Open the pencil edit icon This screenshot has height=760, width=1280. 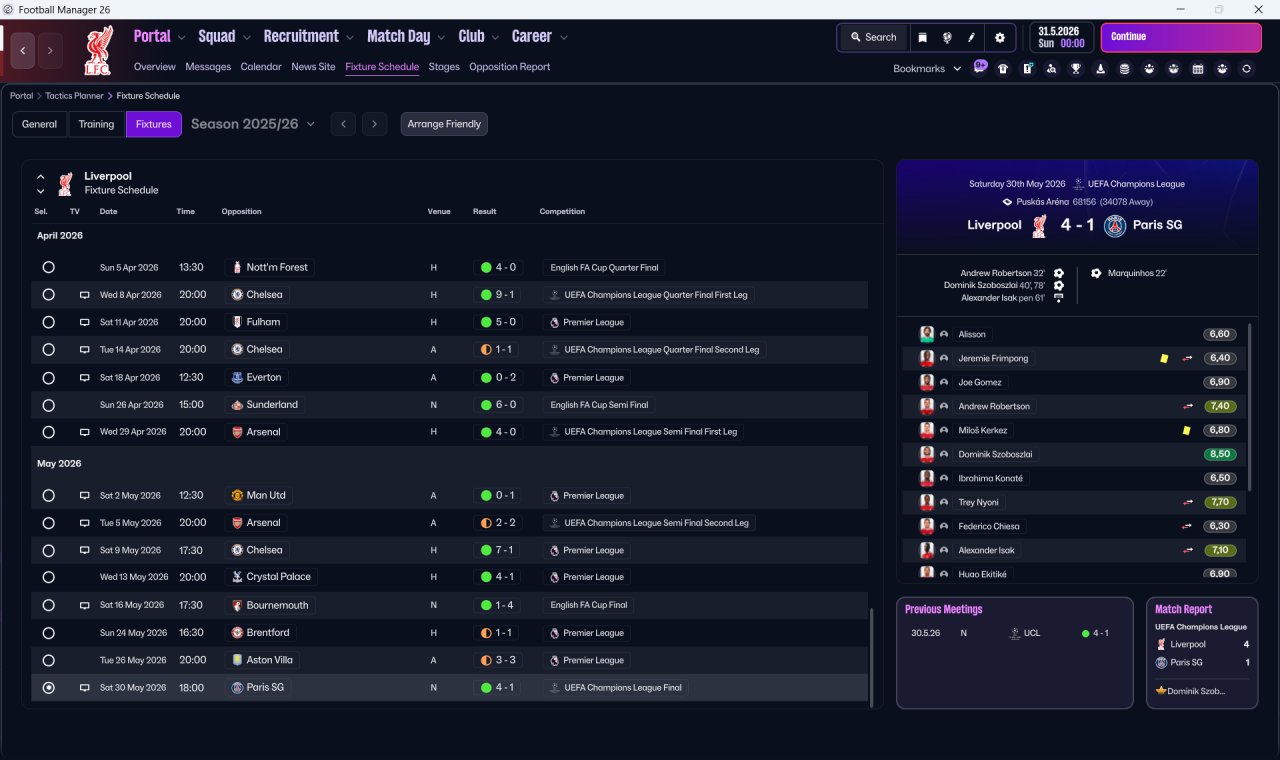click(970, 38)
